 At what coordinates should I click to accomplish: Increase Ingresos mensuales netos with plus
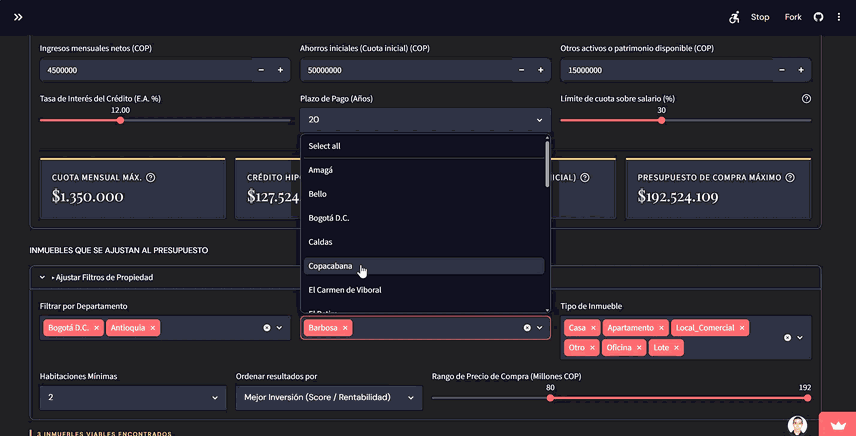click(280, 70)
